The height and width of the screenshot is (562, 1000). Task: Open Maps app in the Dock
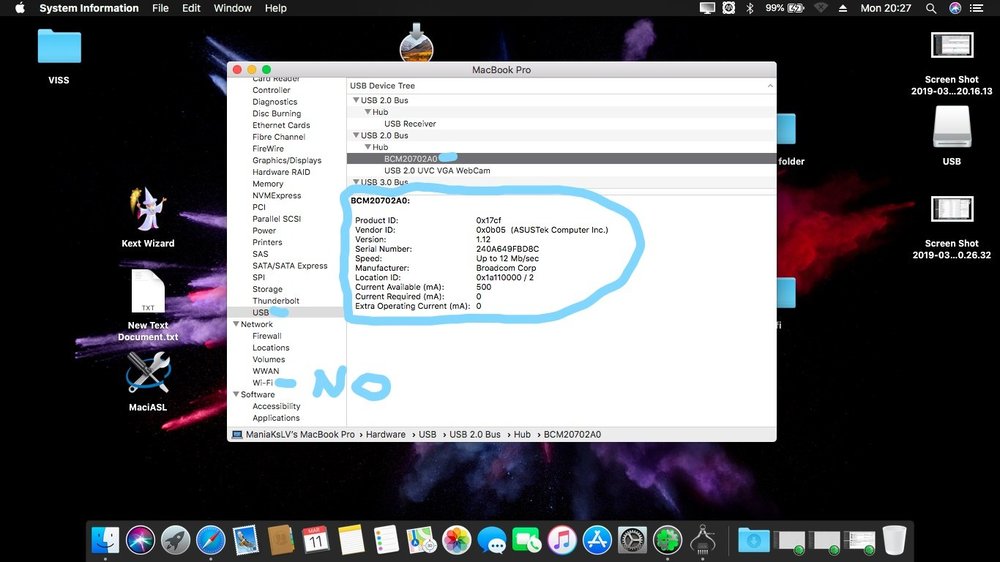click(x=421, y=540)
